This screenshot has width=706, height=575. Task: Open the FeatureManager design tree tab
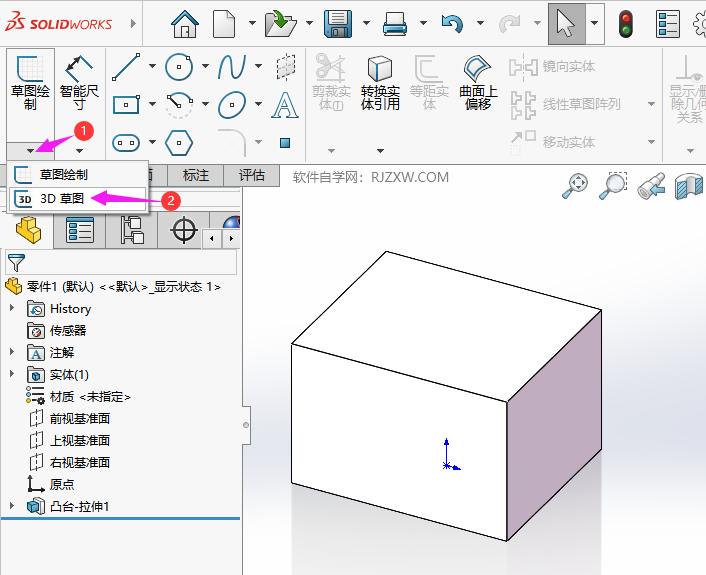pyautogui.click(x=28, y=230)
